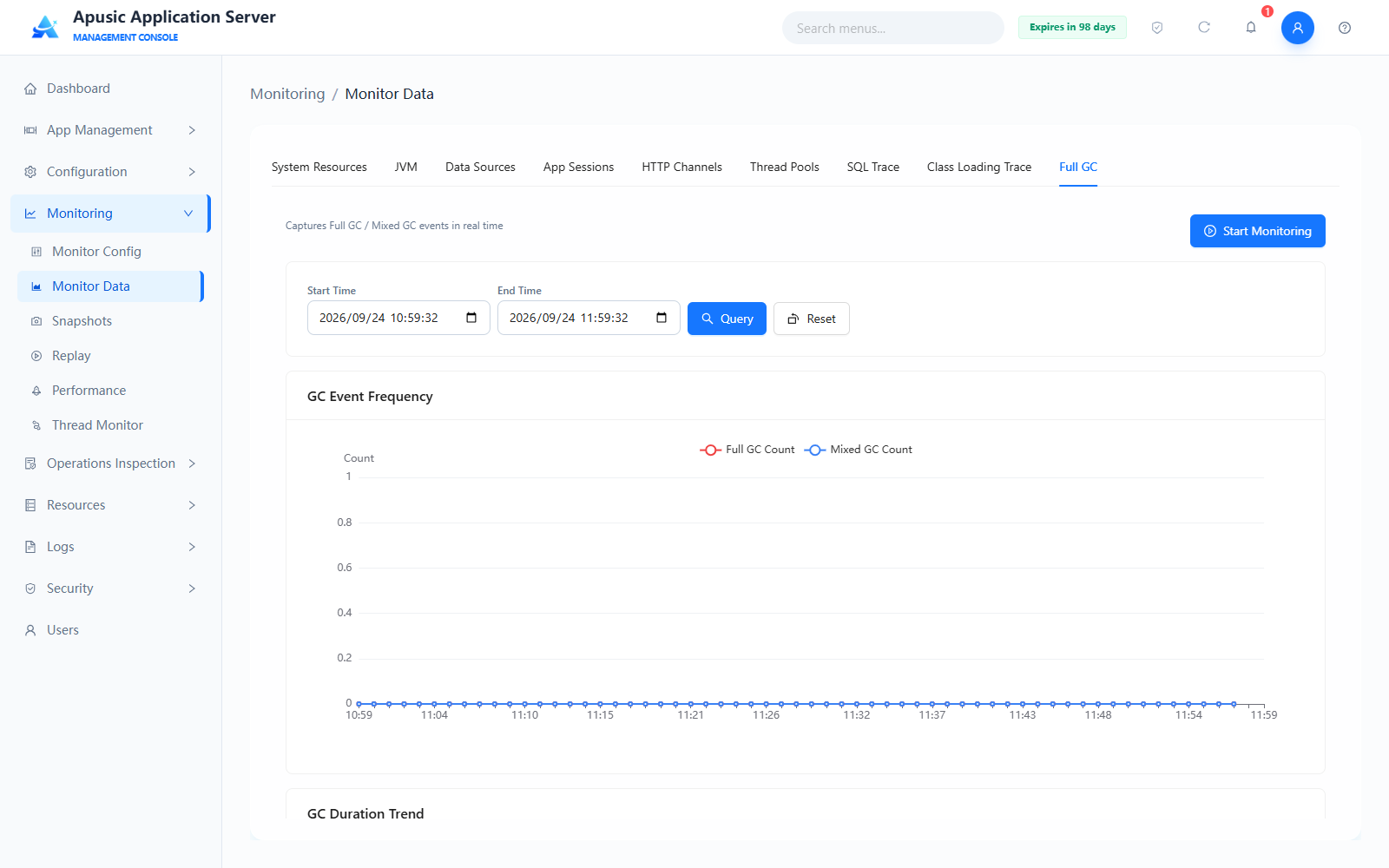Click the refresh icon in header
Viewport: 1389px width, 868px height.
coord(1204,28)
